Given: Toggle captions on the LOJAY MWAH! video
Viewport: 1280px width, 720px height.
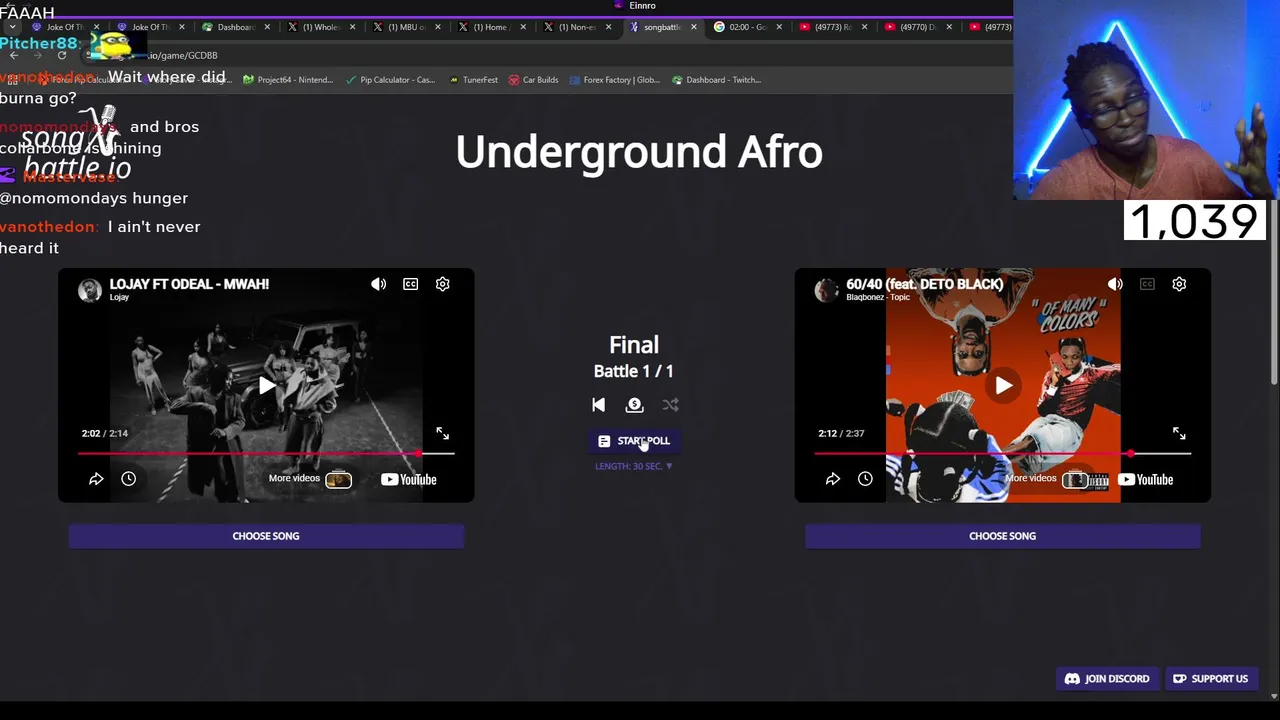Looking at the screenshot, I should [x=410, y=284].
